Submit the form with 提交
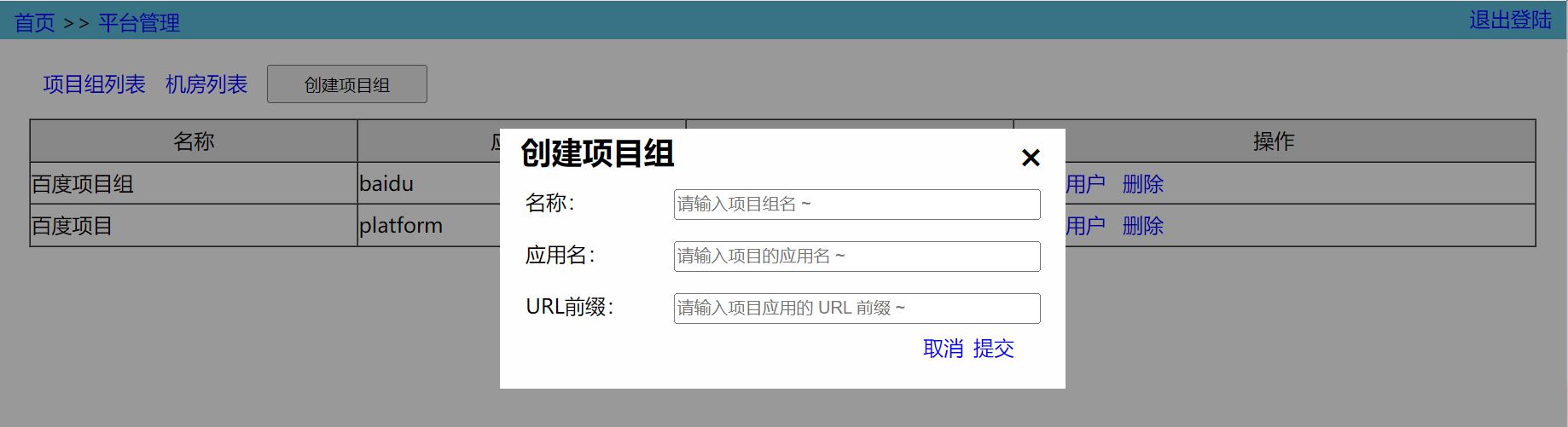Screen dimensions: 1568x427 (993, 349)
